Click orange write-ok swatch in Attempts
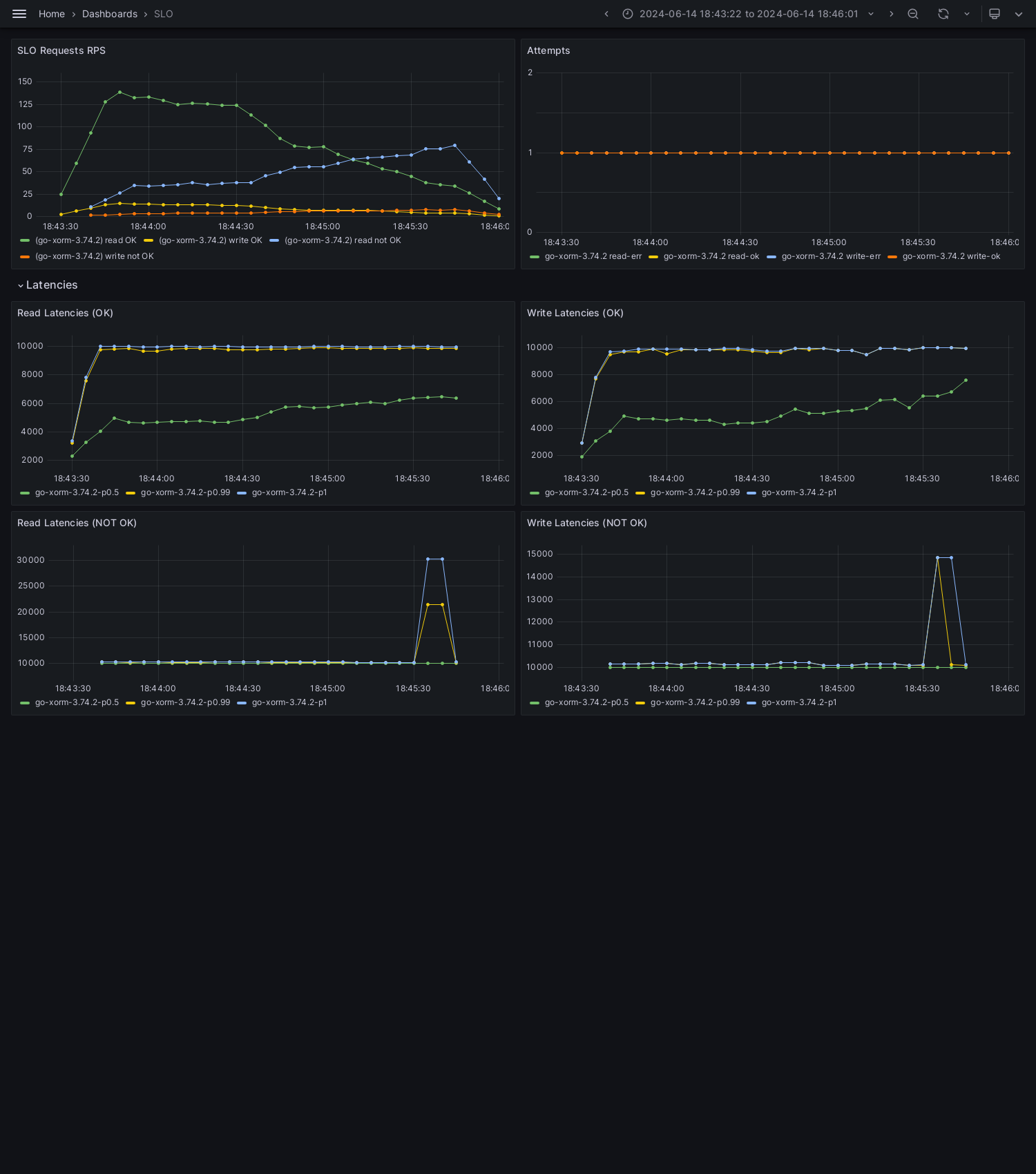 coord(892,256)
